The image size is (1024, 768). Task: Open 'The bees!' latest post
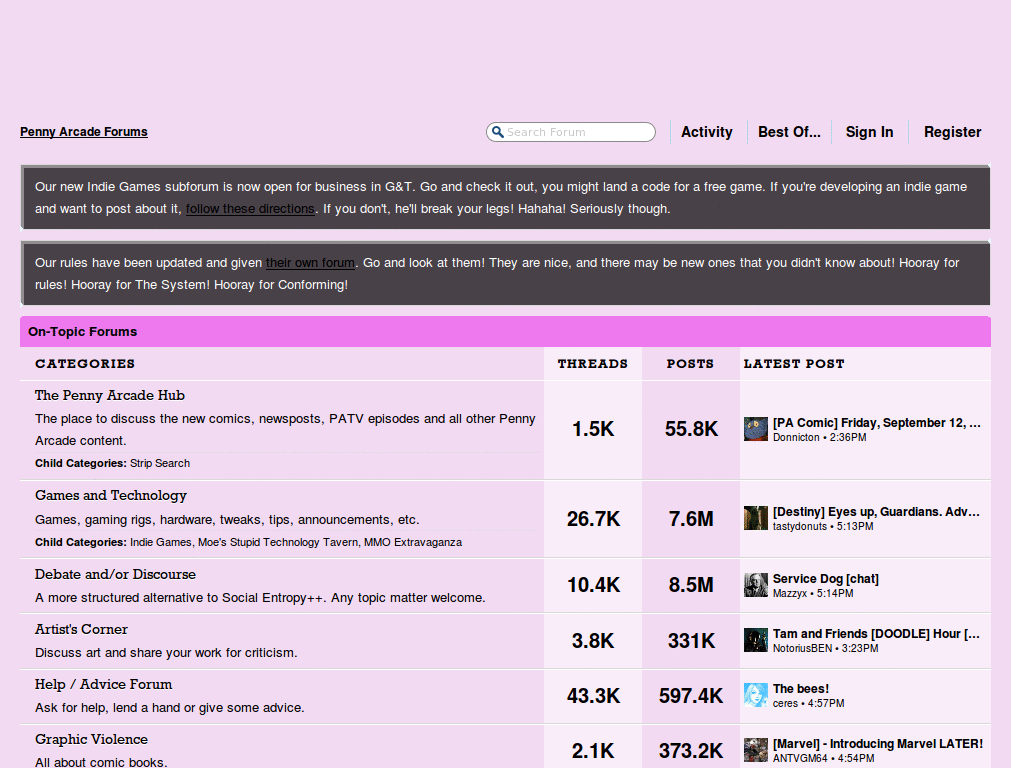click(801, 688)
